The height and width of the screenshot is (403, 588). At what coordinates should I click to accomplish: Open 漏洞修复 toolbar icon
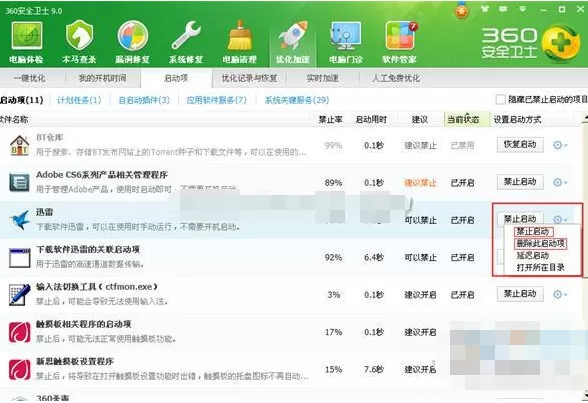coord(132,41)
